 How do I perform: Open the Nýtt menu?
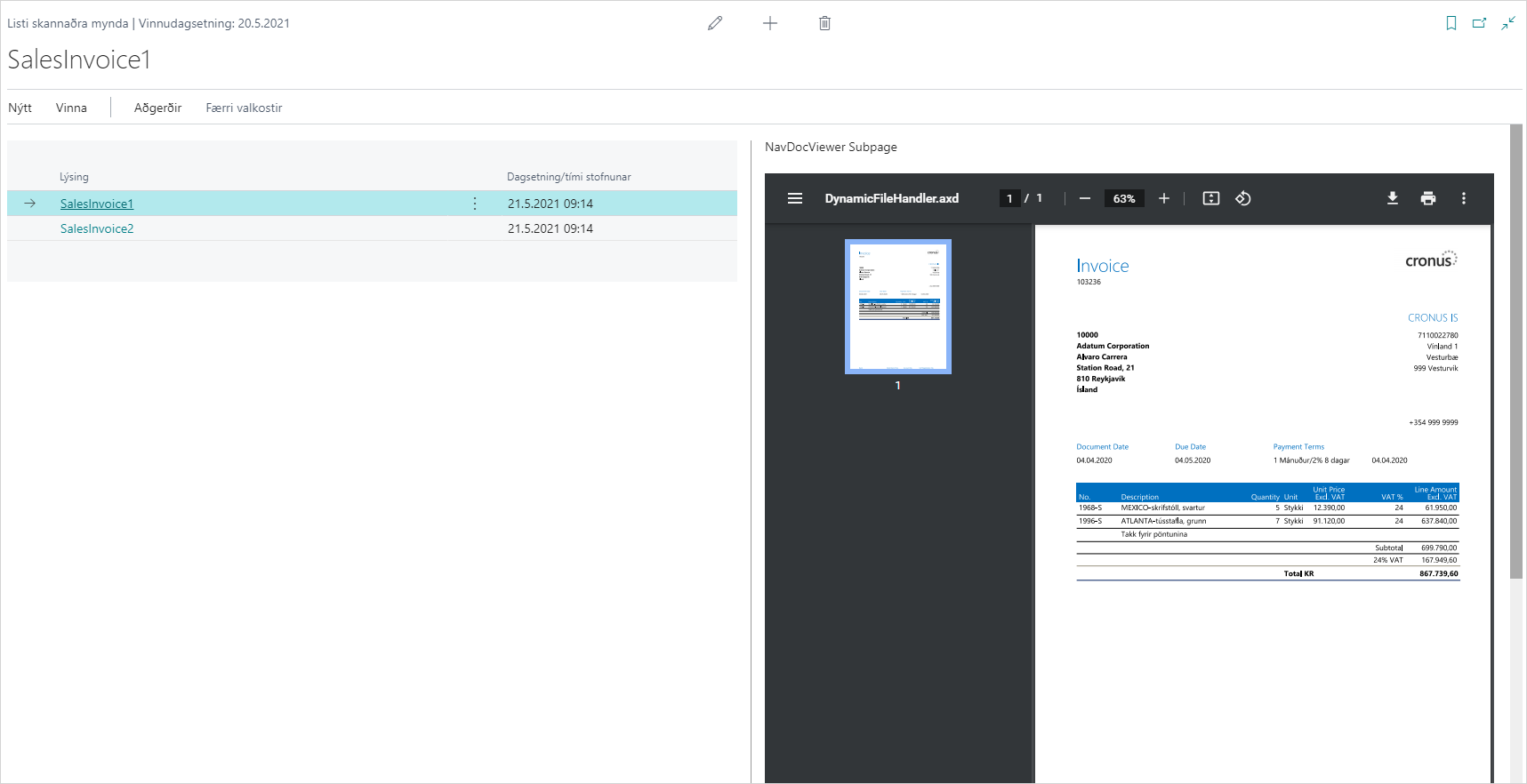(20, 108)
